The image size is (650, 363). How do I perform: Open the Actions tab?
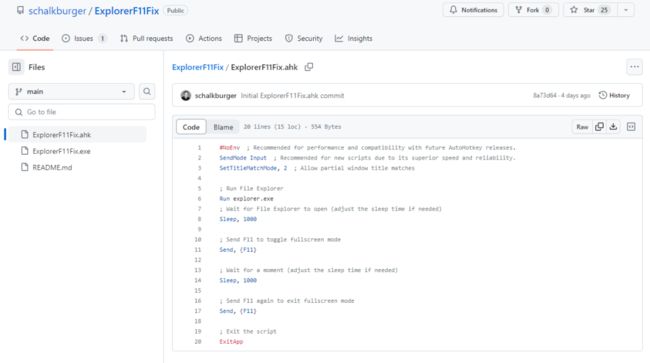pyautogui.click(x=204, y=39)
